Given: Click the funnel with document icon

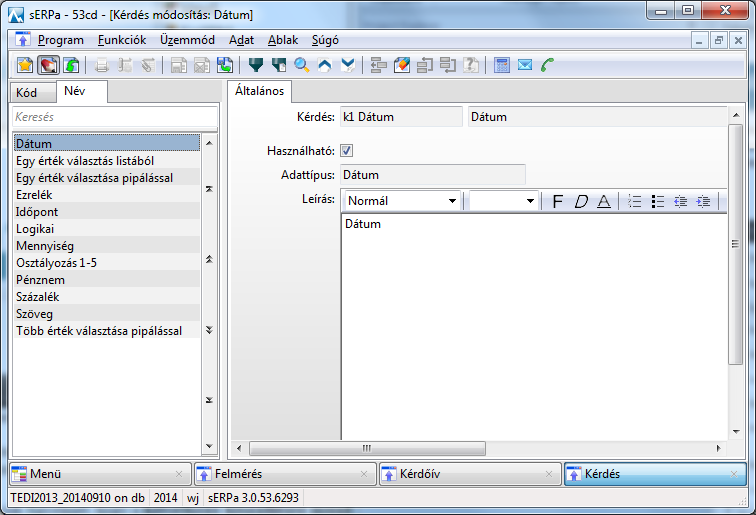Looking at the screenshot, I should point(279,65).
